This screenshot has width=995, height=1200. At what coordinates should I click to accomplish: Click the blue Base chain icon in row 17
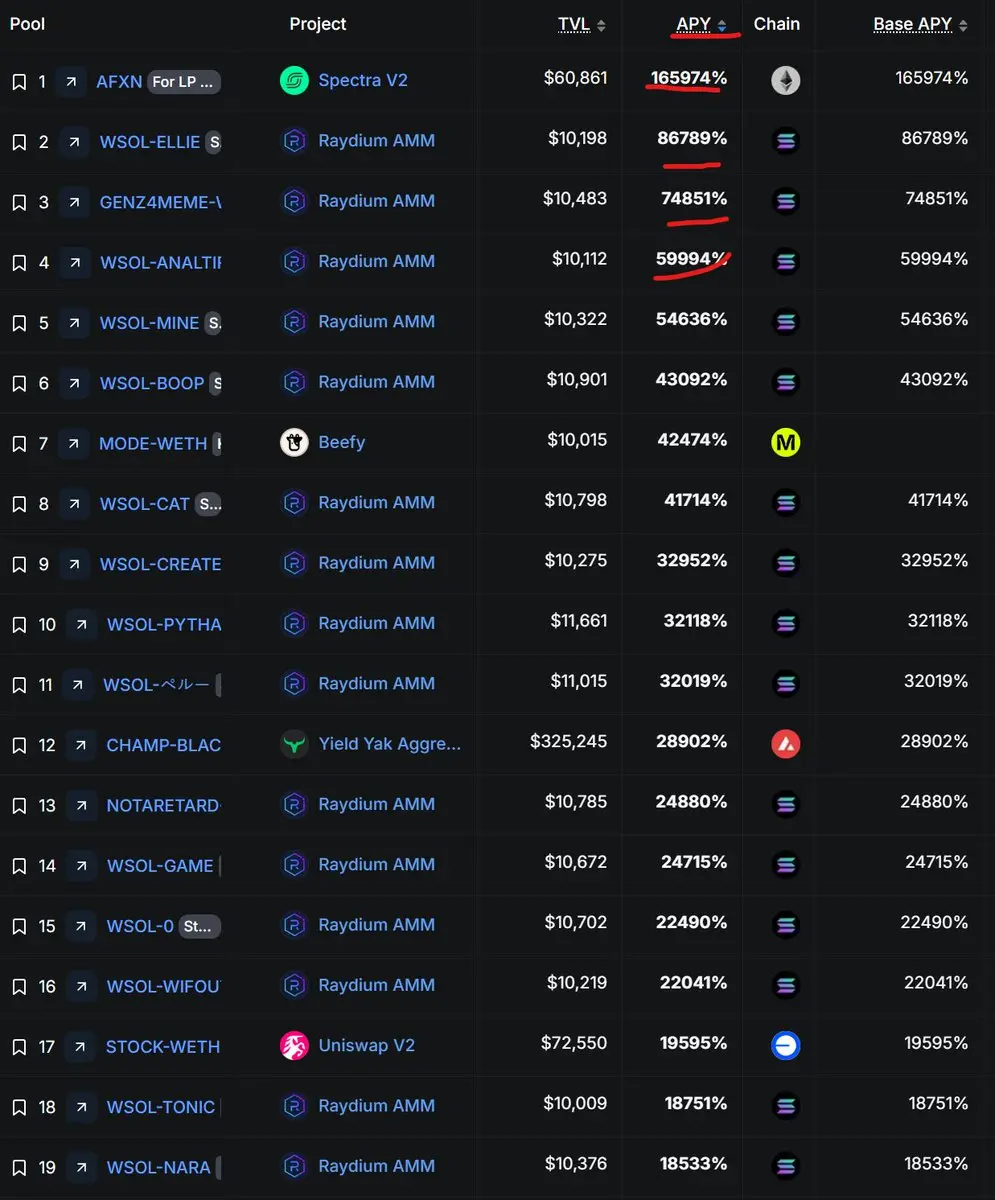point(786,1046)
